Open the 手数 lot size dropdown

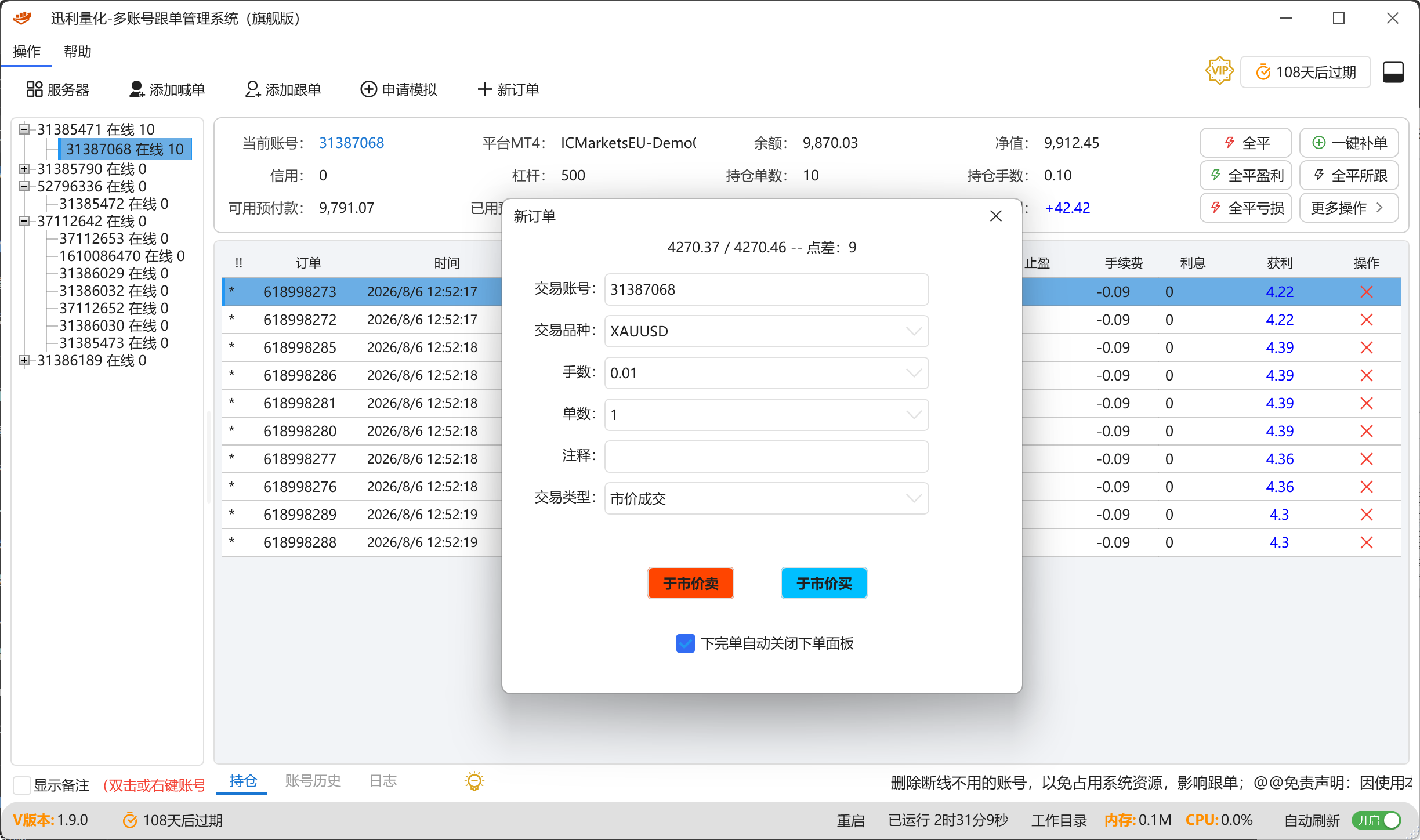(766, 373)
